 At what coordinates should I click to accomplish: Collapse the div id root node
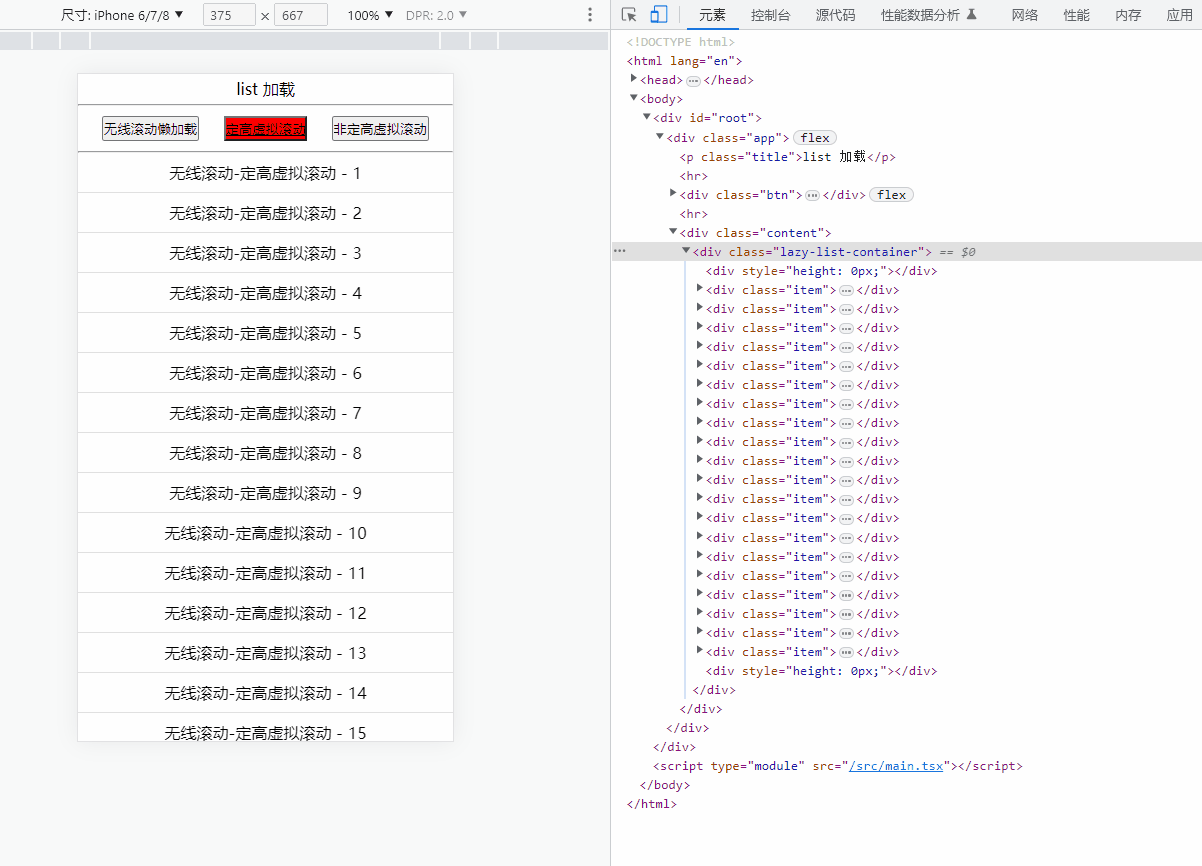[647, 116]
